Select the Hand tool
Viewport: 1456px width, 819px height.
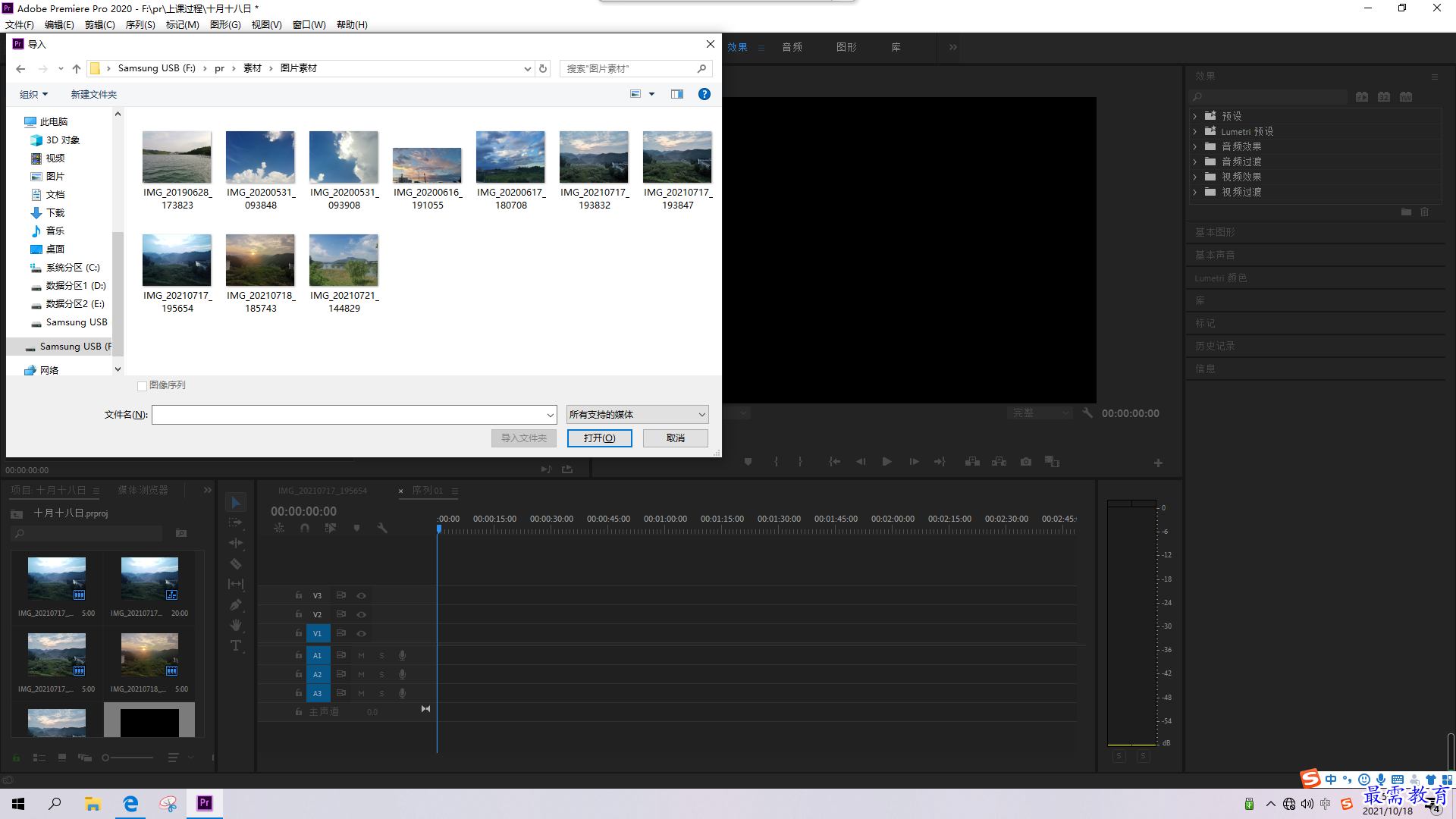[x=236, y=625]
